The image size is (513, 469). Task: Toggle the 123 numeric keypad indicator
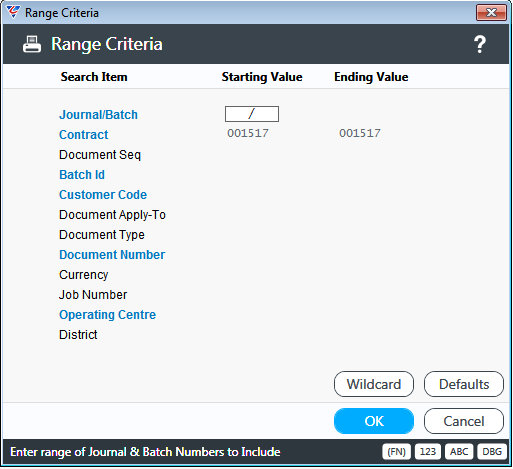[x=428, y=452]
